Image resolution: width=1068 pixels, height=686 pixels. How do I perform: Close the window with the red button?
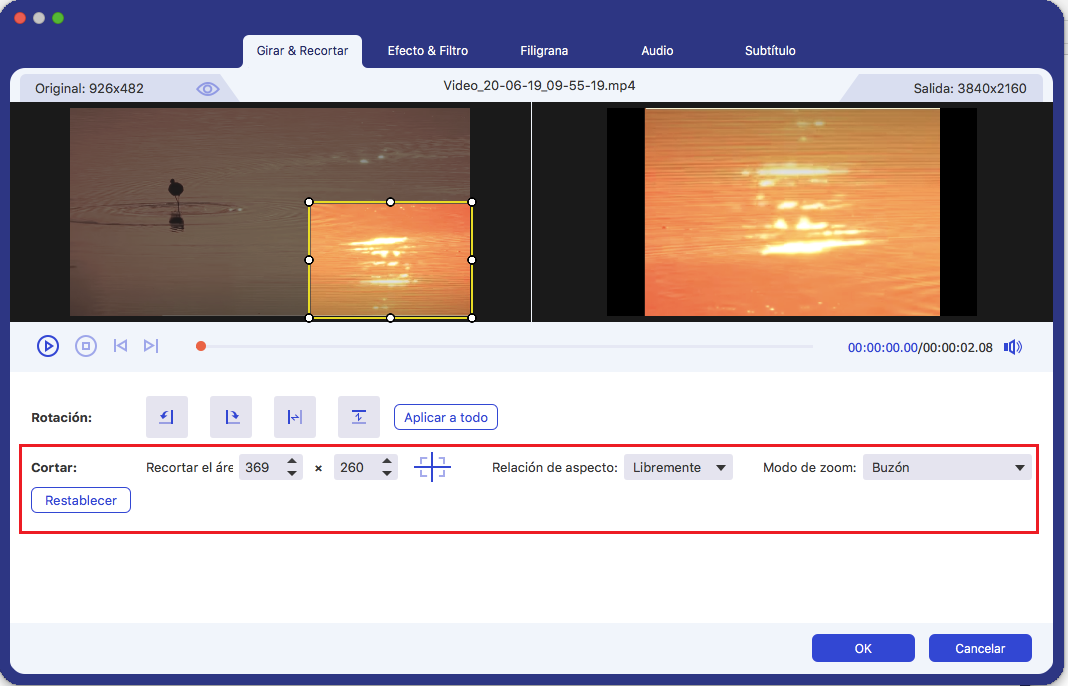[x=20, y=18]
